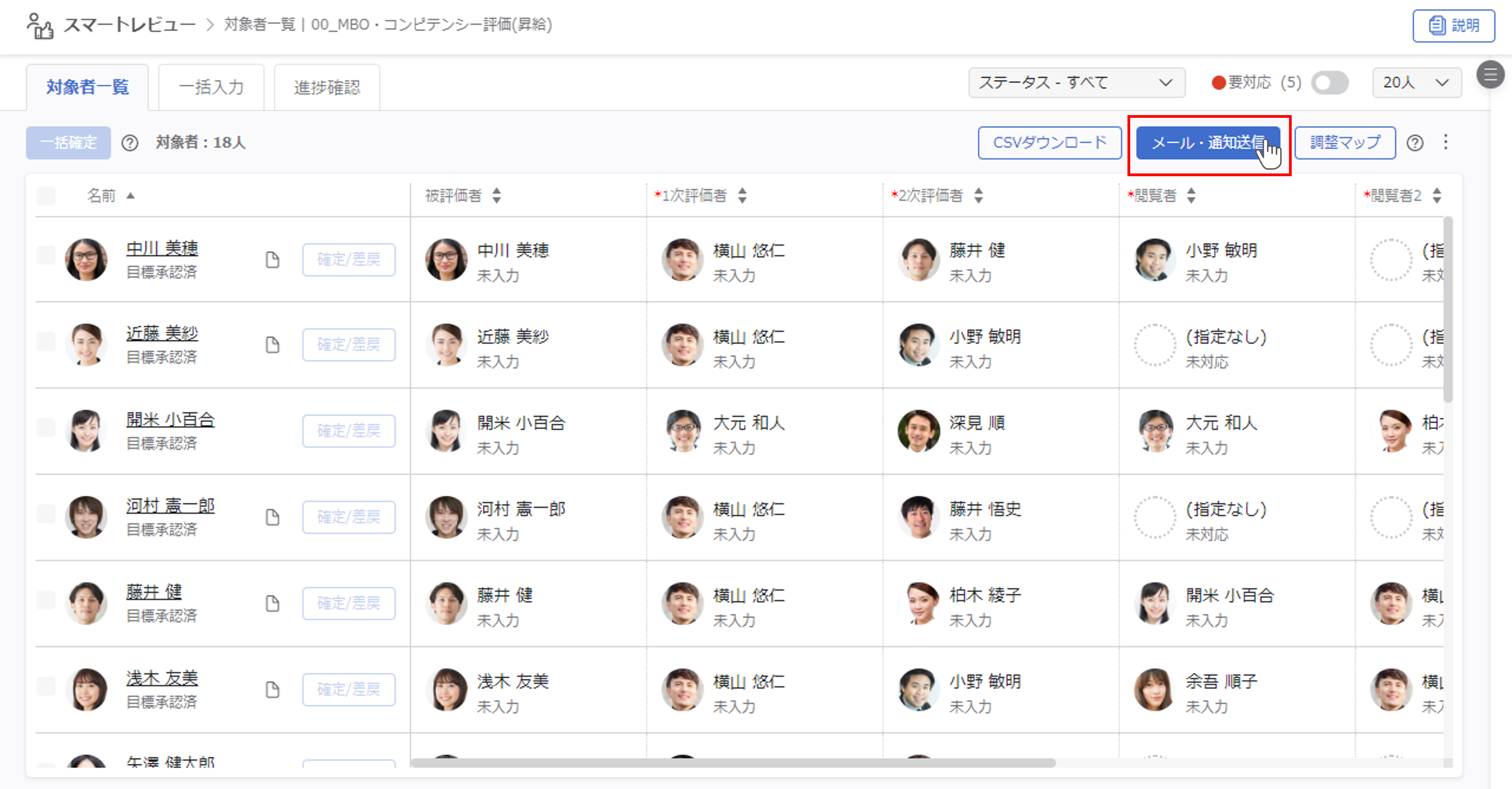Viewport: 1512px width, 789px height.
Task: Open document icon in 中川 美穂 row
Action: click(273, 260)
